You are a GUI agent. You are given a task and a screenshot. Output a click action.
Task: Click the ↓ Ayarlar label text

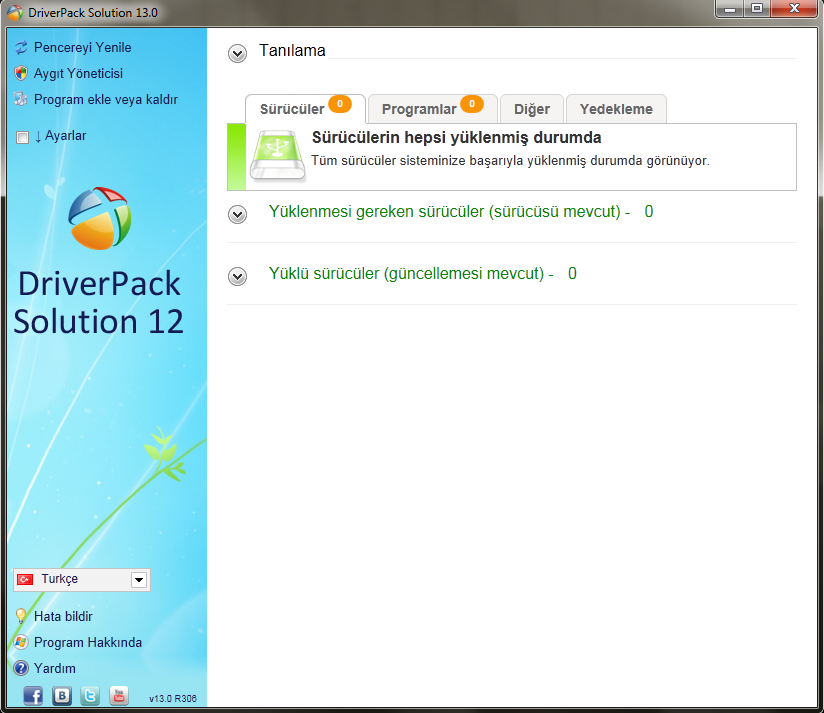pyautogui.click(x=60, y=136)
